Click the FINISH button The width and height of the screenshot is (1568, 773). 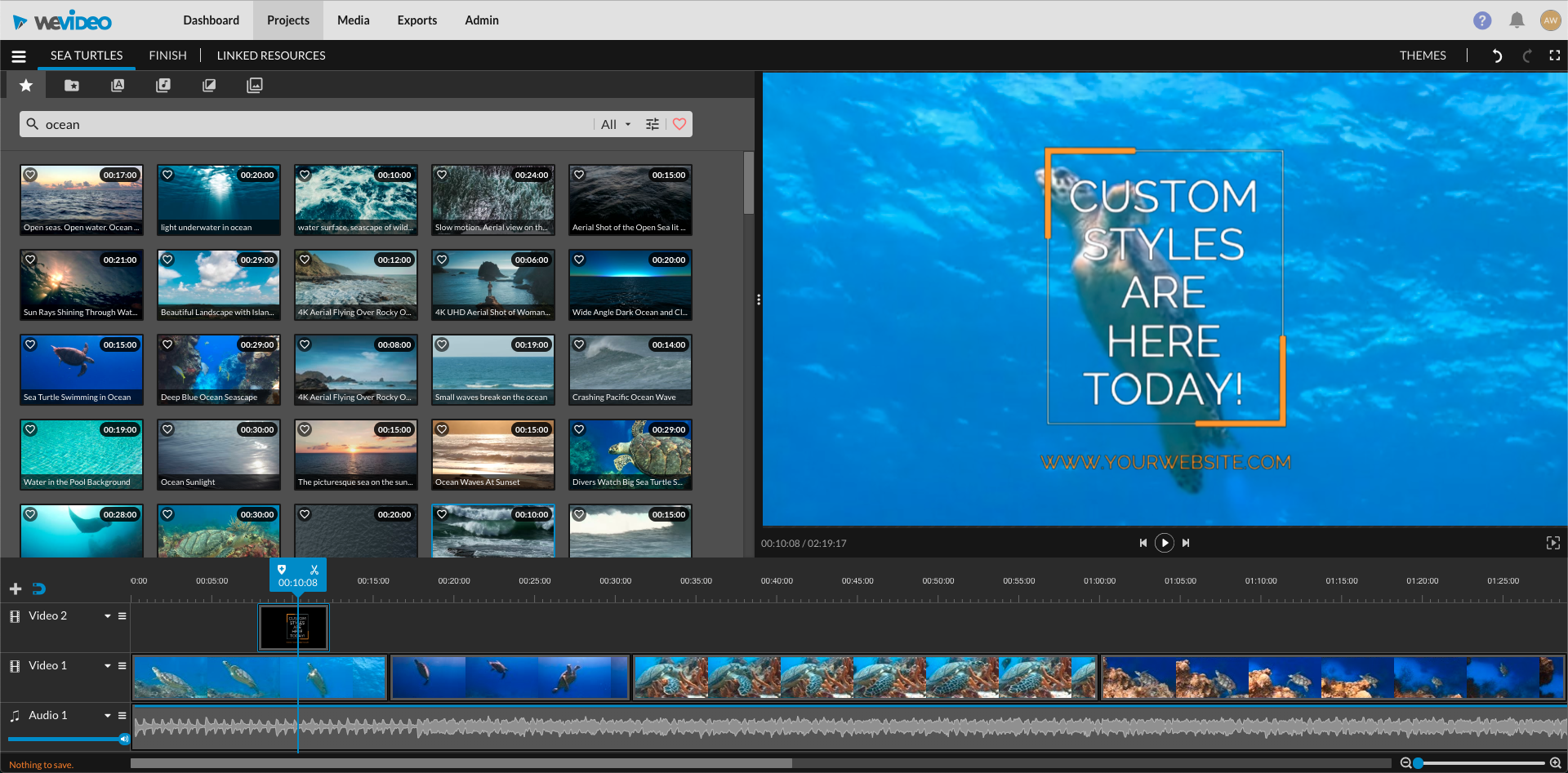167,56
